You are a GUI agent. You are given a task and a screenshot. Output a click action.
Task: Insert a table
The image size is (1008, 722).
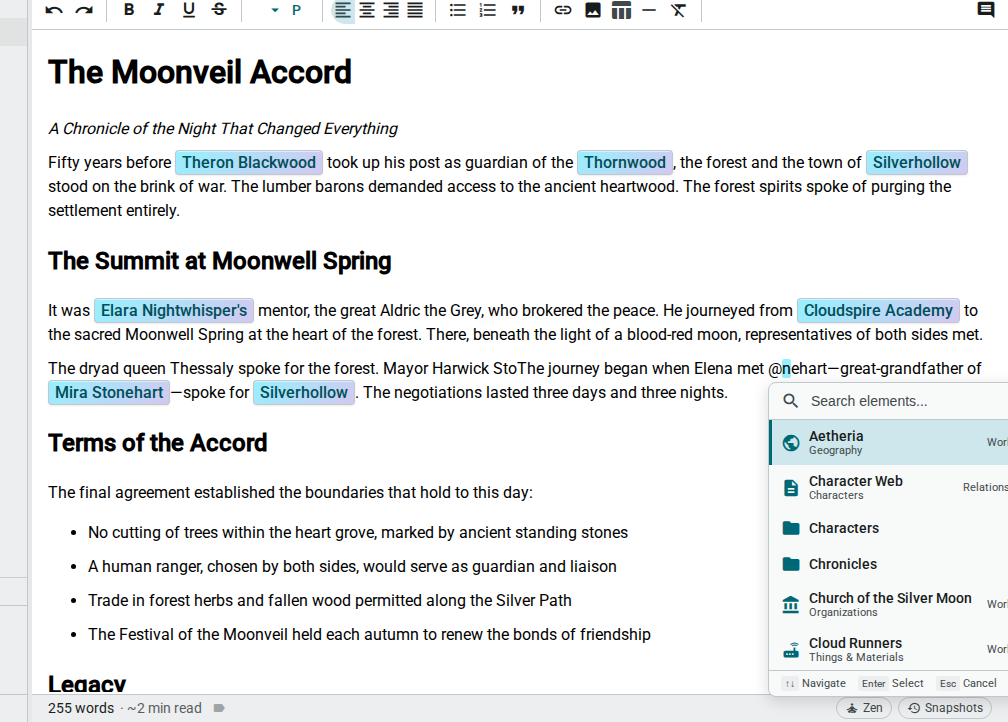coord(622,10)
